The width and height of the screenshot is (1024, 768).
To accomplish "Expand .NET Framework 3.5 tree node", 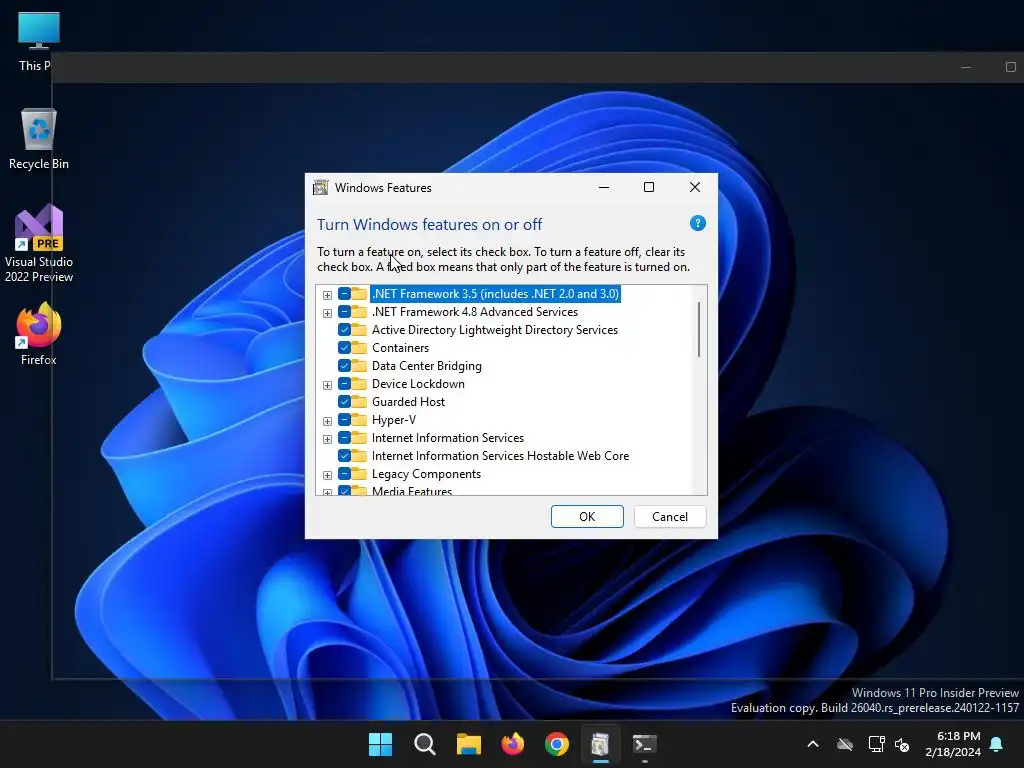I will 327,295.
